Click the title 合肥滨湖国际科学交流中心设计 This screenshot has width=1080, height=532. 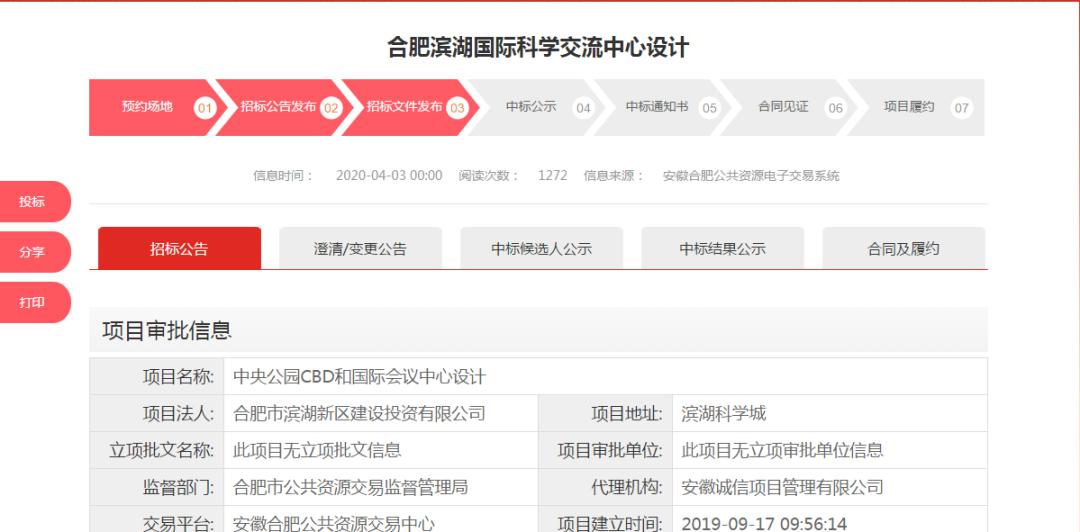click(x=538, y=48)
